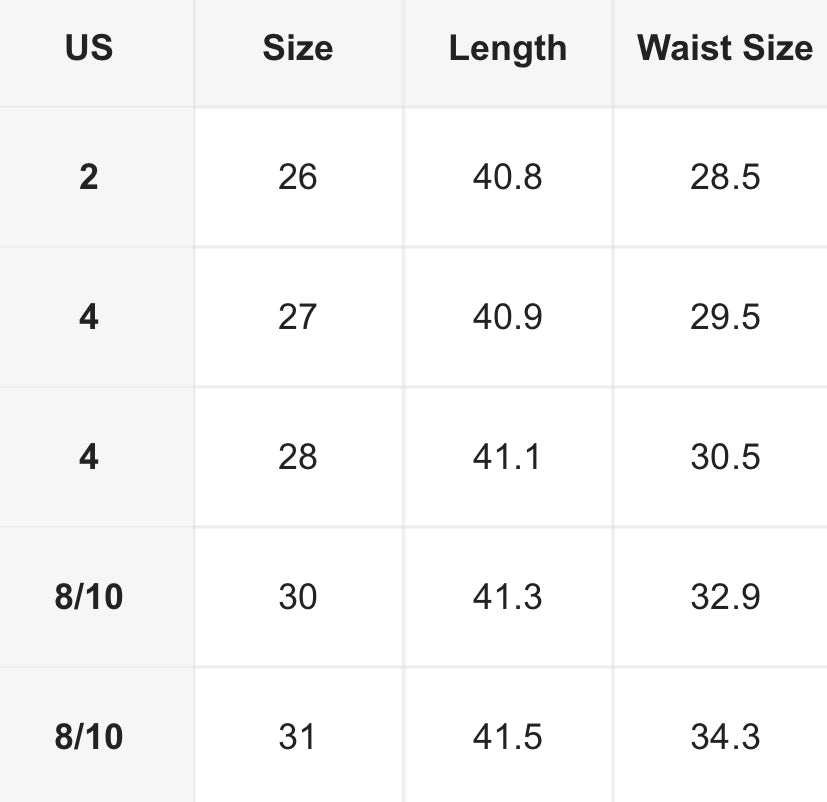The width and height of the screenshot is (827, 802).
Task: Click the 41.5 length value
Action: point(507,737)
